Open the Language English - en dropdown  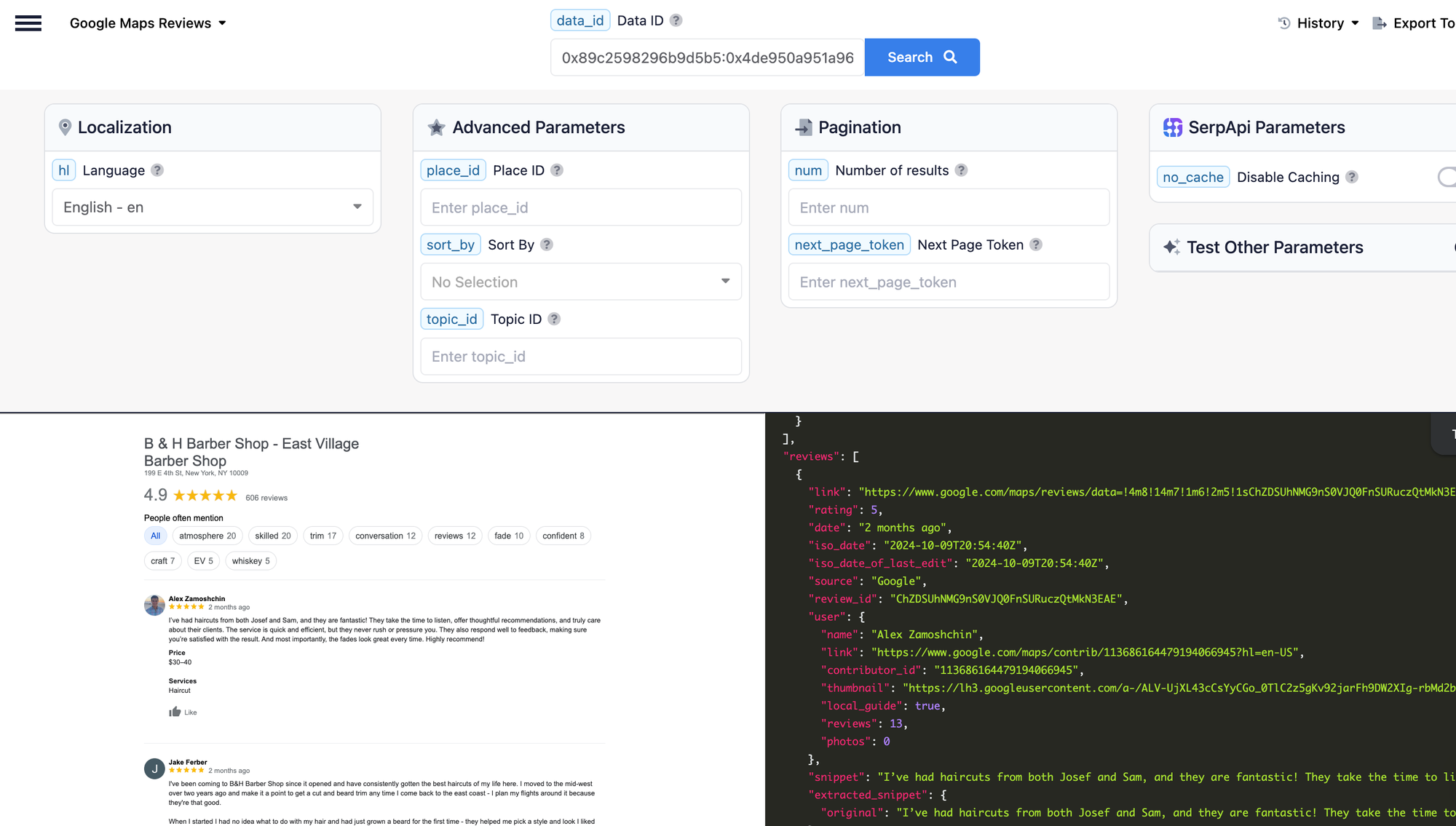tap(213, 207)
